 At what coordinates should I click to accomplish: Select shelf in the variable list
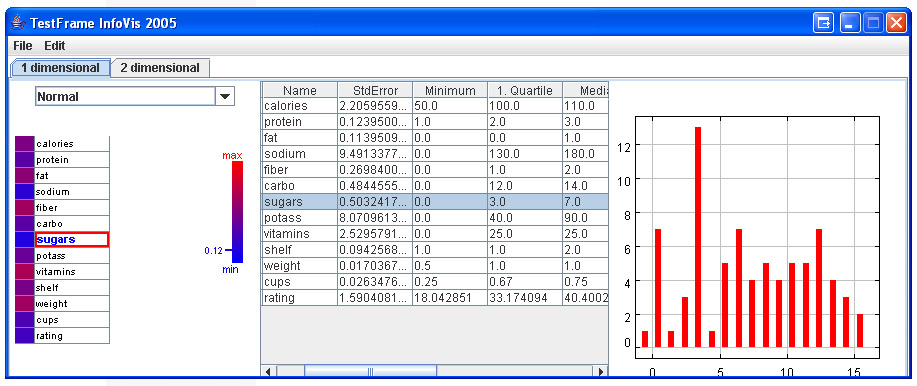point(72,288)
